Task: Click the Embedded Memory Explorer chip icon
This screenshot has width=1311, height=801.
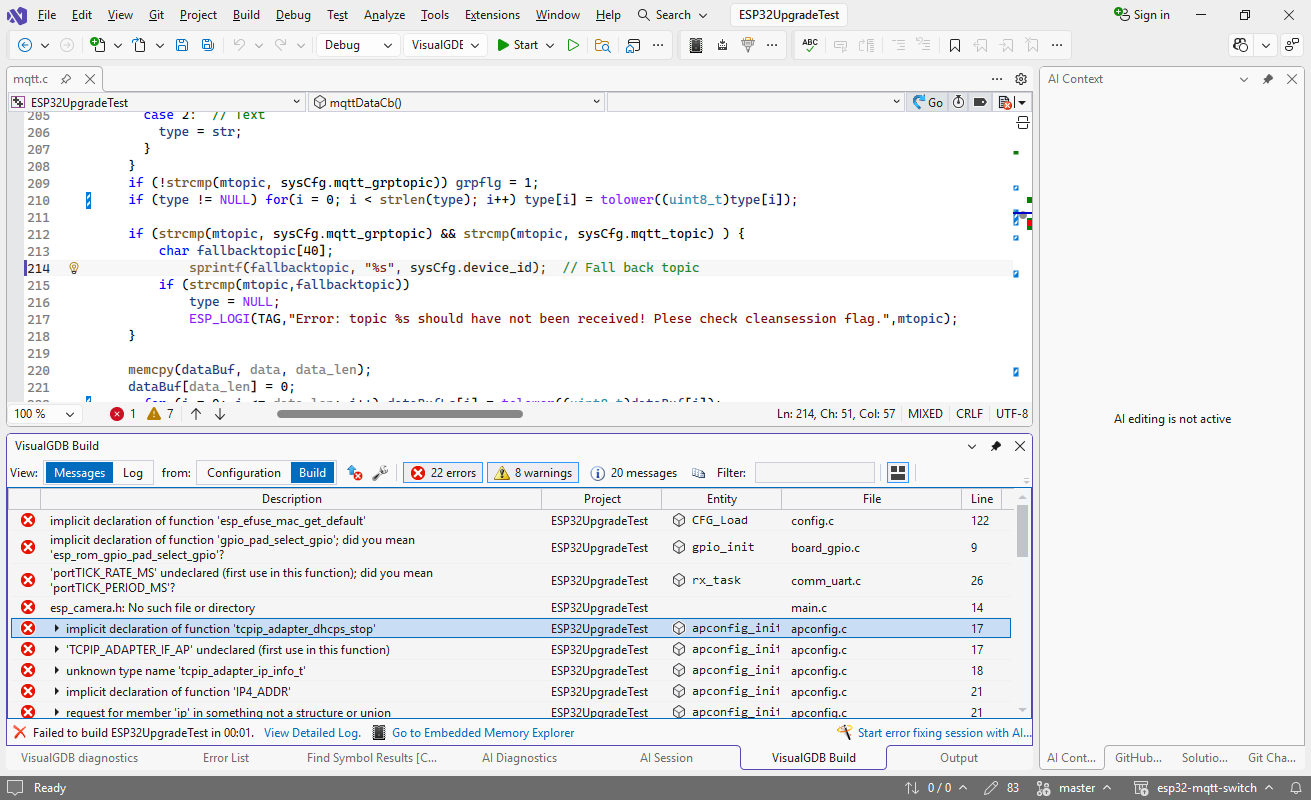Action: click(x=379, y=733)
